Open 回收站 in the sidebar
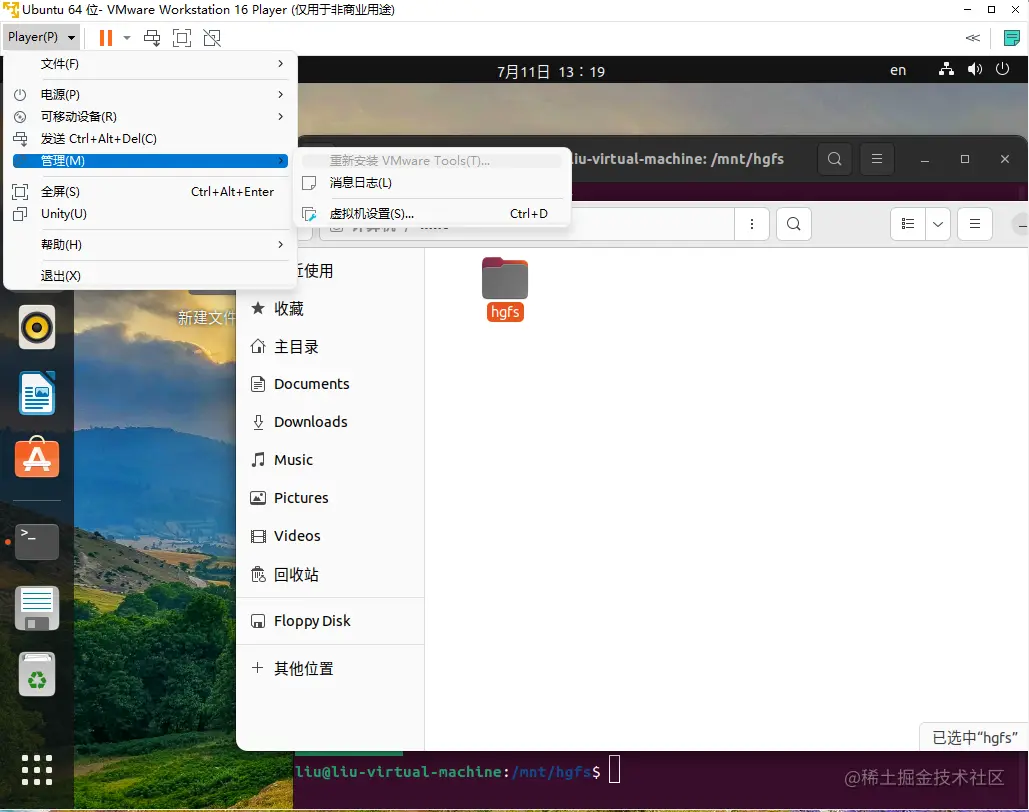 tap(330, 575)
